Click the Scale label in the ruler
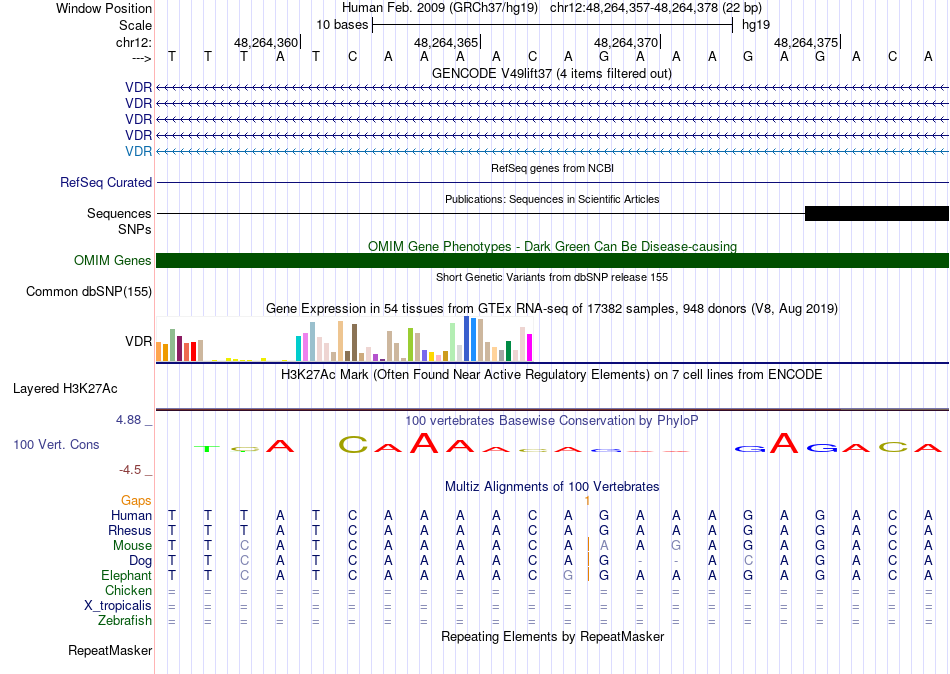The image size is (950, 674). tap(135, 25)
